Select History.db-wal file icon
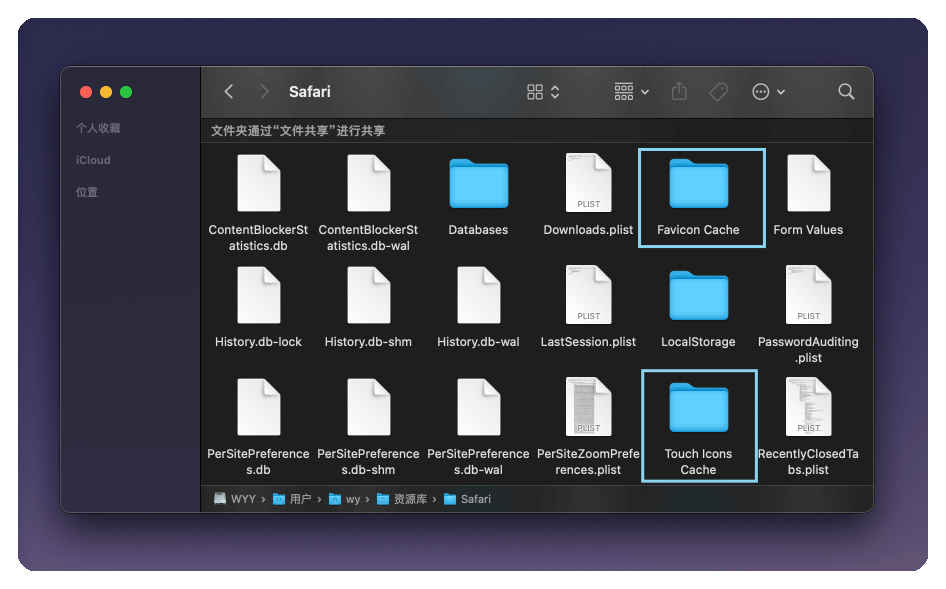This screenshot has width=946, height=589. pyautogui.click(x=478, y=295)
